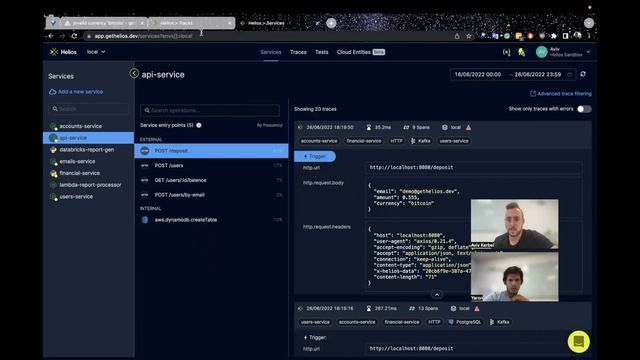Image resolution: width=640 pixels, height=360 pixels.
Task: Click the refresh icon beside date range
Action: [583, 74]
